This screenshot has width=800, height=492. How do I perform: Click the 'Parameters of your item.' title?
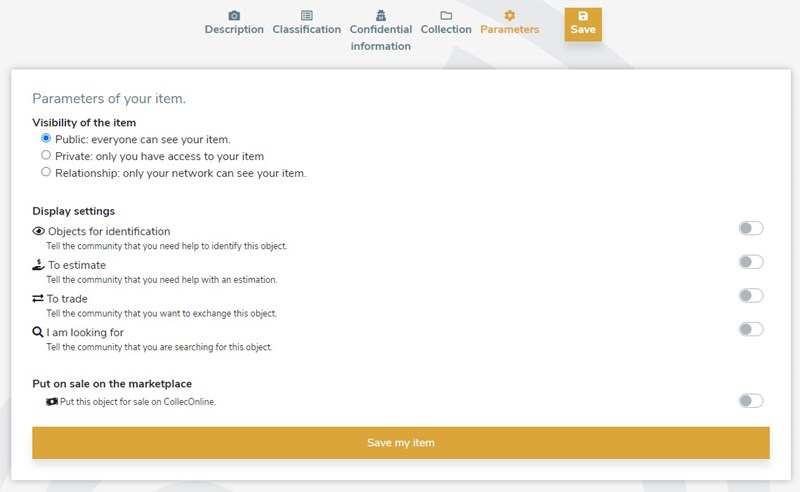(x=109, y=99)
